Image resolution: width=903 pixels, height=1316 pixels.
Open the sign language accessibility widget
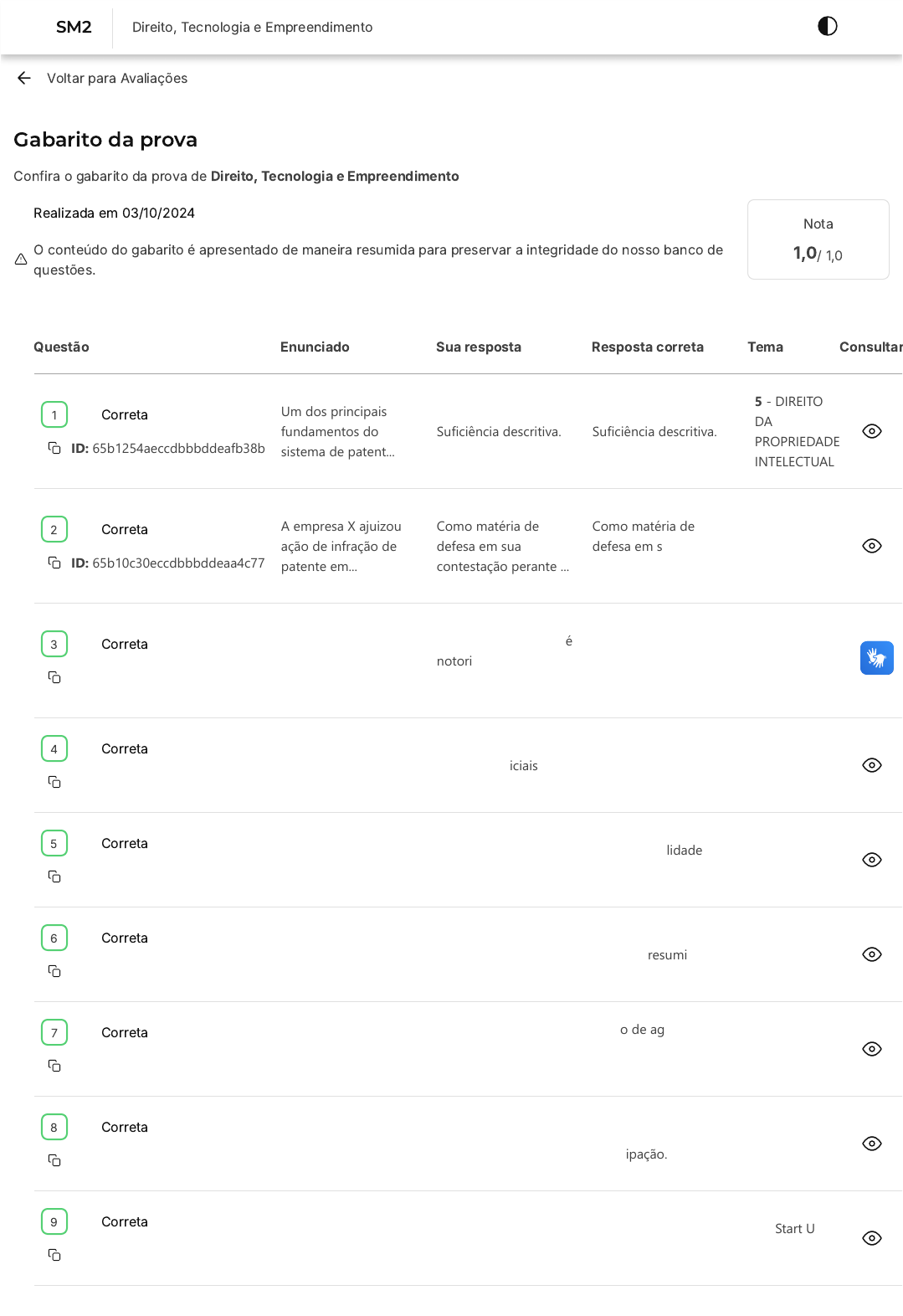876,658
